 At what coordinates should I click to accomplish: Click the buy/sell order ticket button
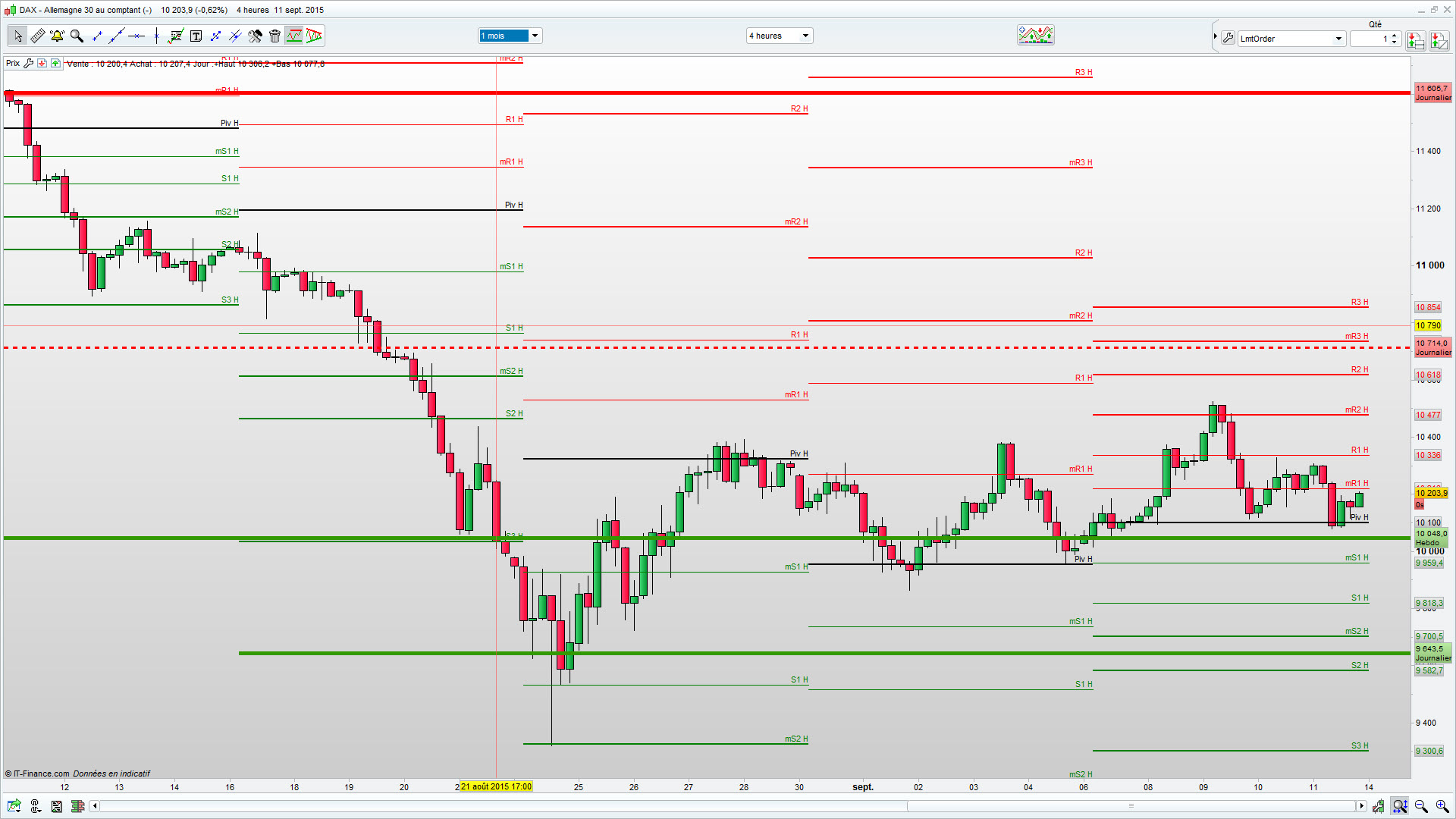[1415, 40]
